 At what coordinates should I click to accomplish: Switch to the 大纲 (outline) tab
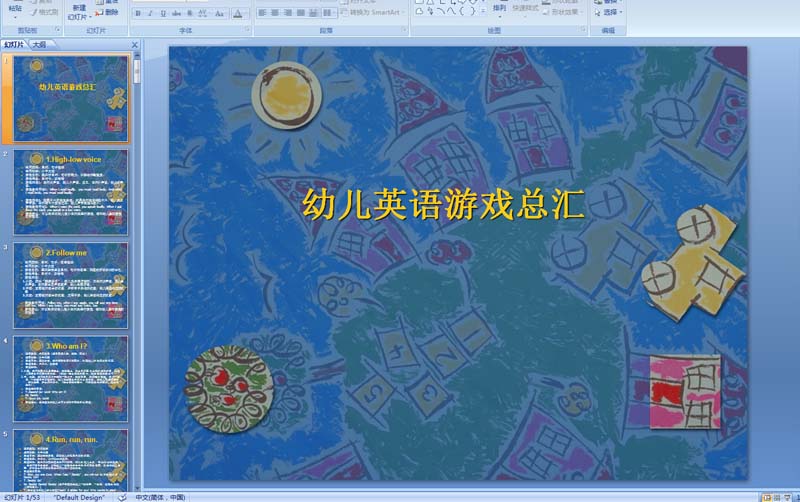tap(39, 45)
